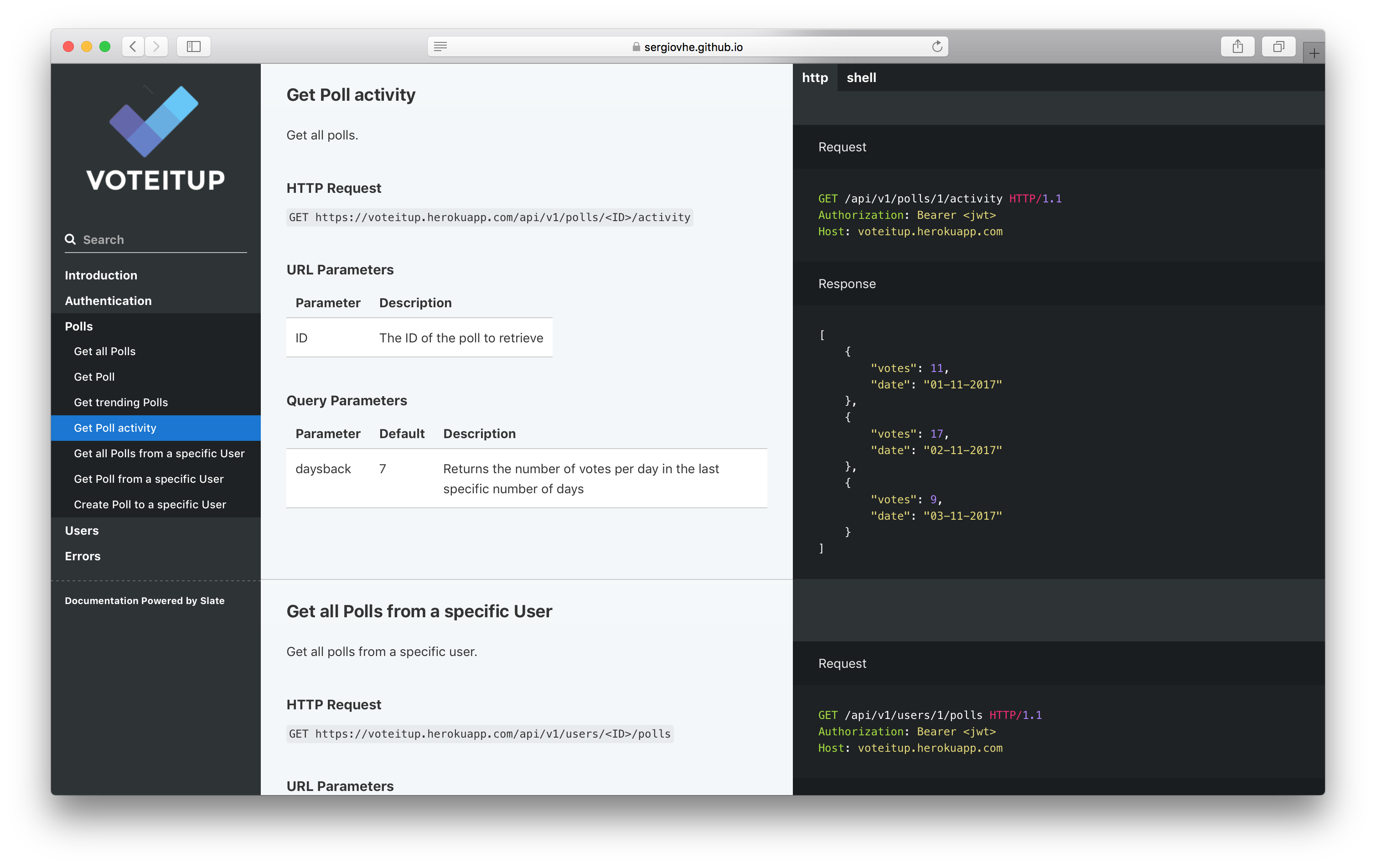Viewport: 1376px width, 868px height.
Task: Click the sergiovhe.github.io address bar
Action: (693, 47)
